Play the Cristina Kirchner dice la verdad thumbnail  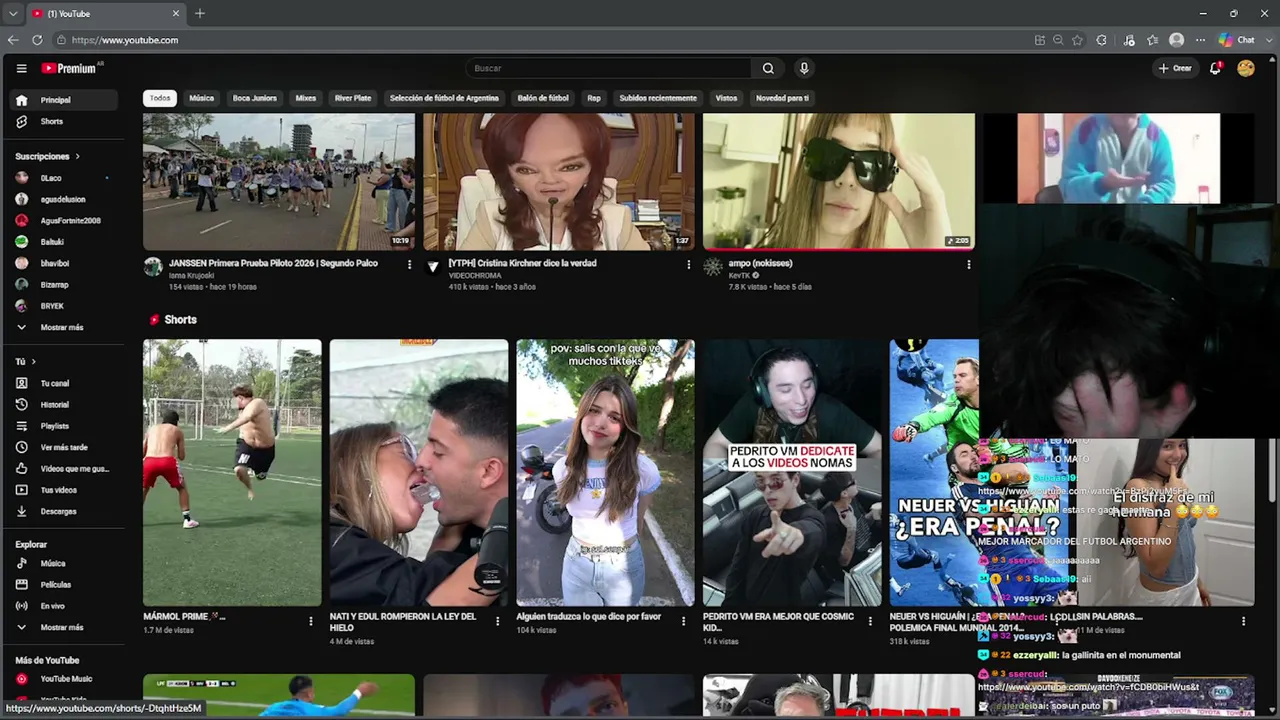click(x=559, y=181)
